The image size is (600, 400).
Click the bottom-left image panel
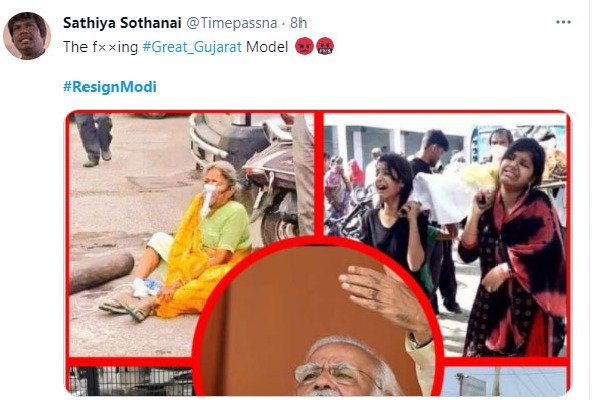120,381
